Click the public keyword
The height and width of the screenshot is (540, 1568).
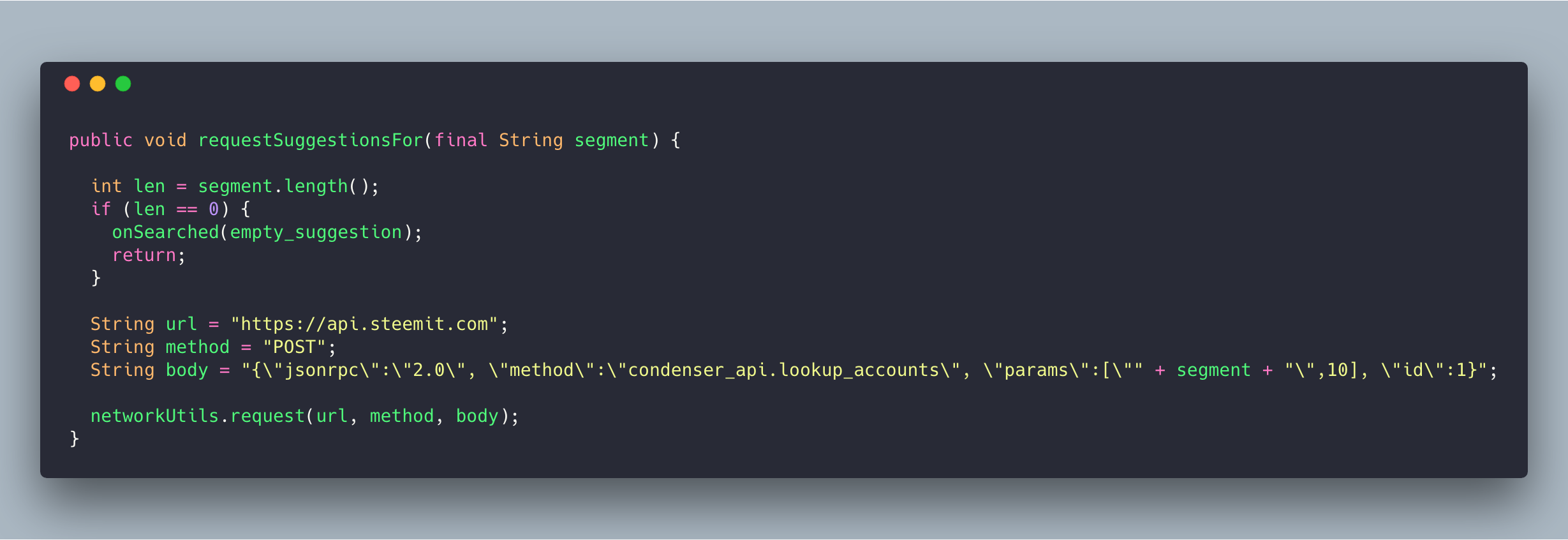pos(101,140)
